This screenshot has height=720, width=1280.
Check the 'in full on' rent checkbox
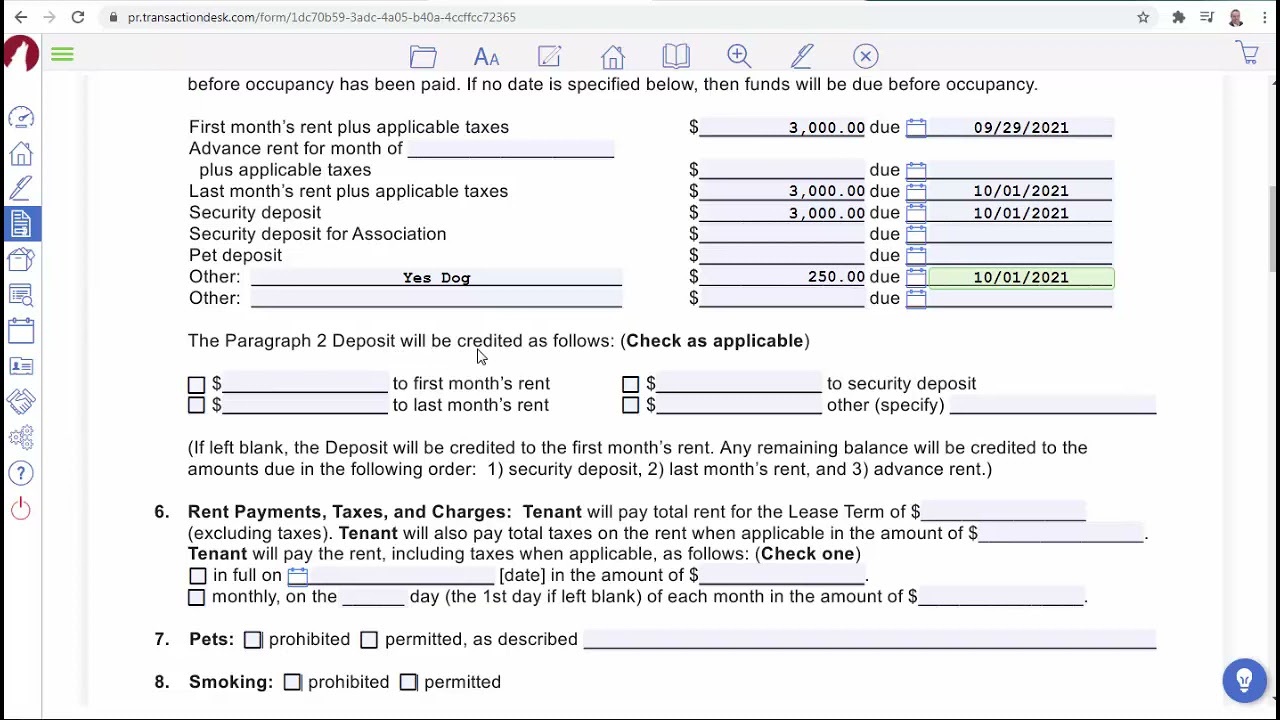coord(197,576)
